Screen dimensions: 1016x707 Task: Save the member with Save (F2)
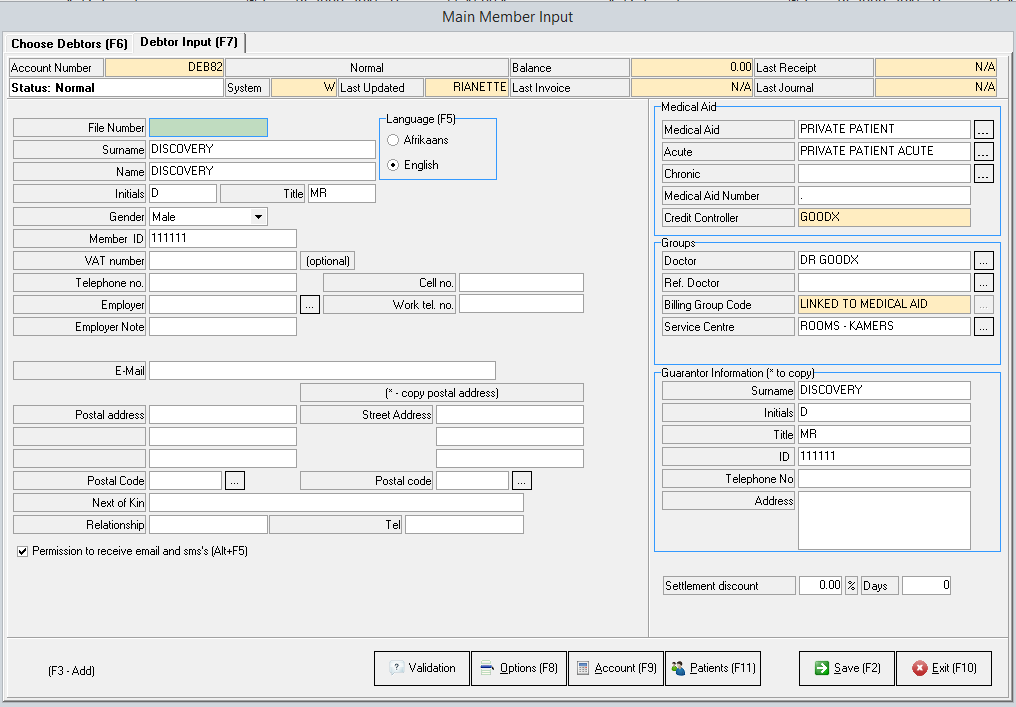coord(846,668)
